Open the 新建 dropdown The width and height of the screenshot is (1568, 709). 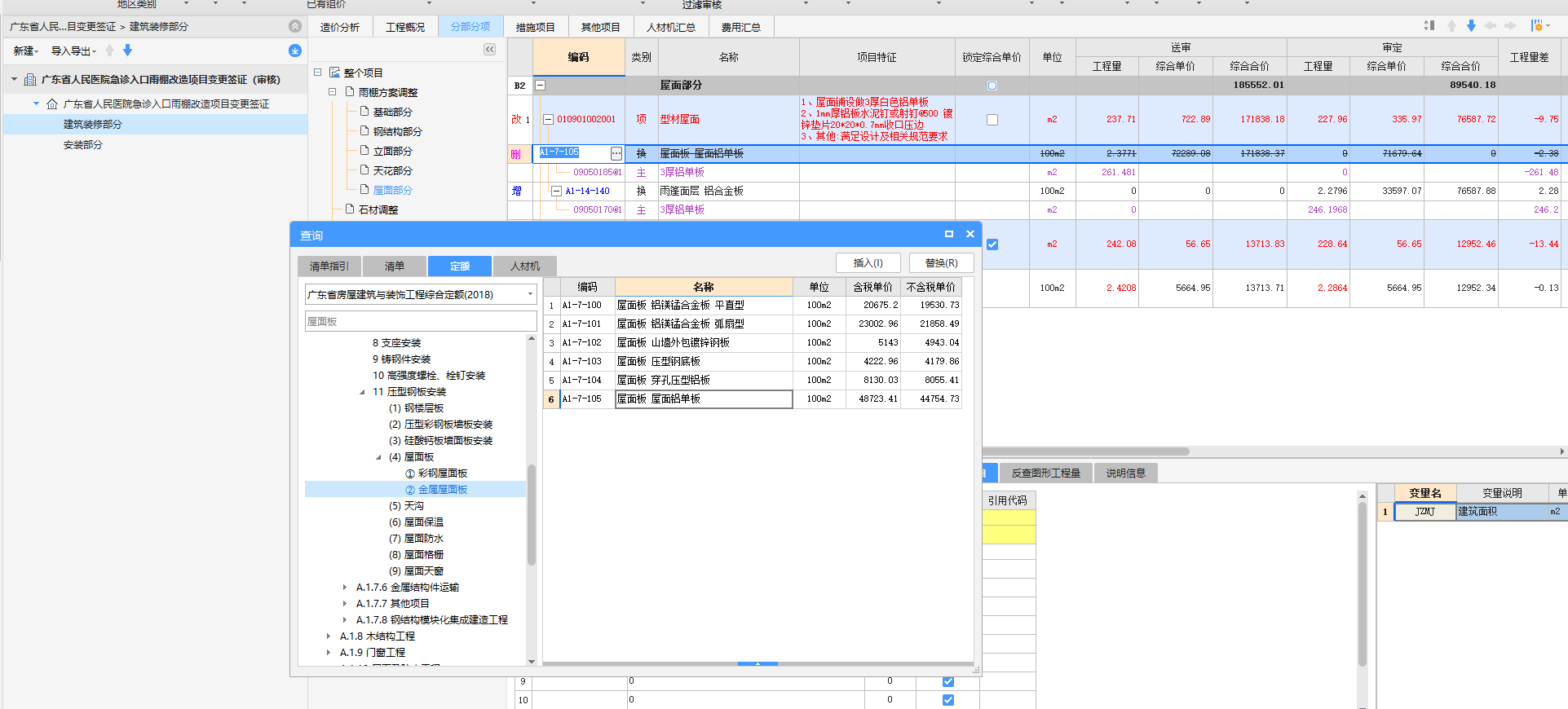click(x=25, y=51)
